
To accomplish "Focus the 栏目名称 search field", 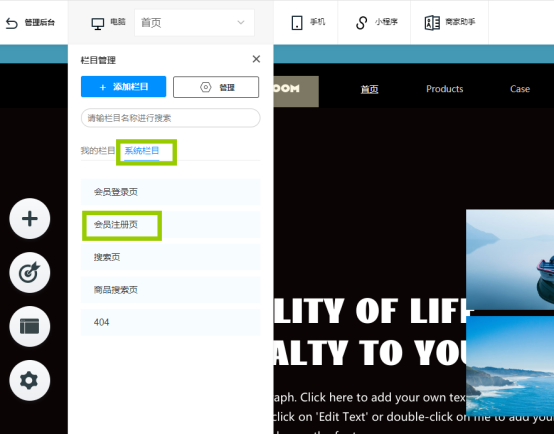I will click(x=171, y=118).
